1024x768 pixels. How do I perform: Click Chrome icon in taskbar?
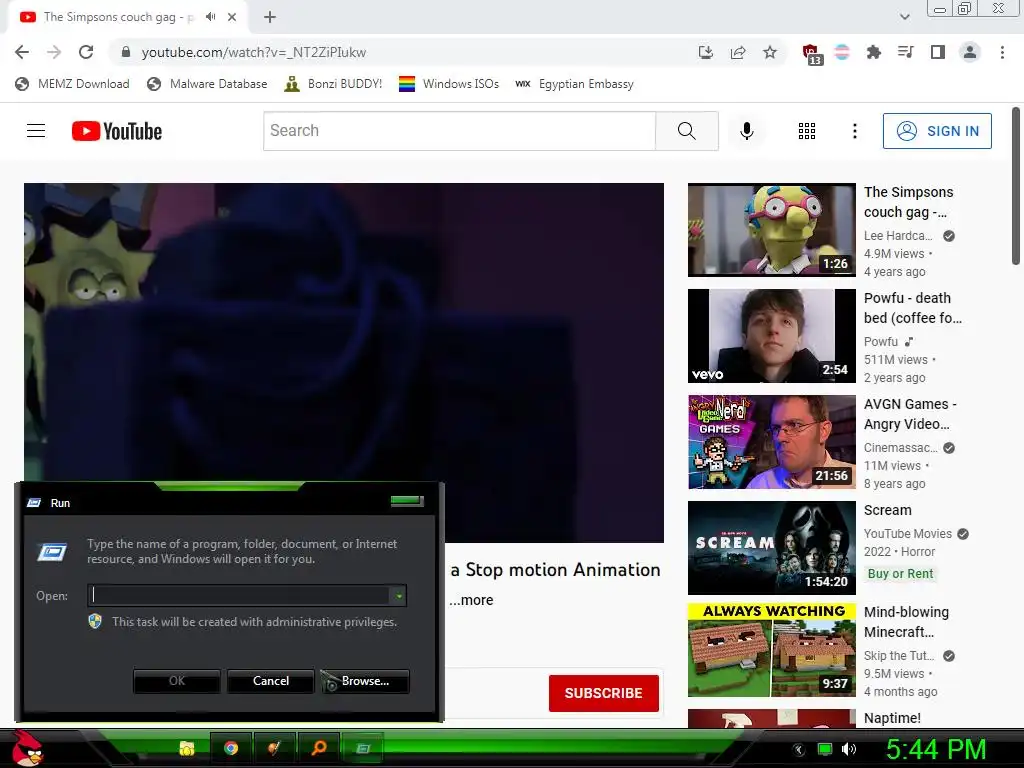click(x=231, y=748)
